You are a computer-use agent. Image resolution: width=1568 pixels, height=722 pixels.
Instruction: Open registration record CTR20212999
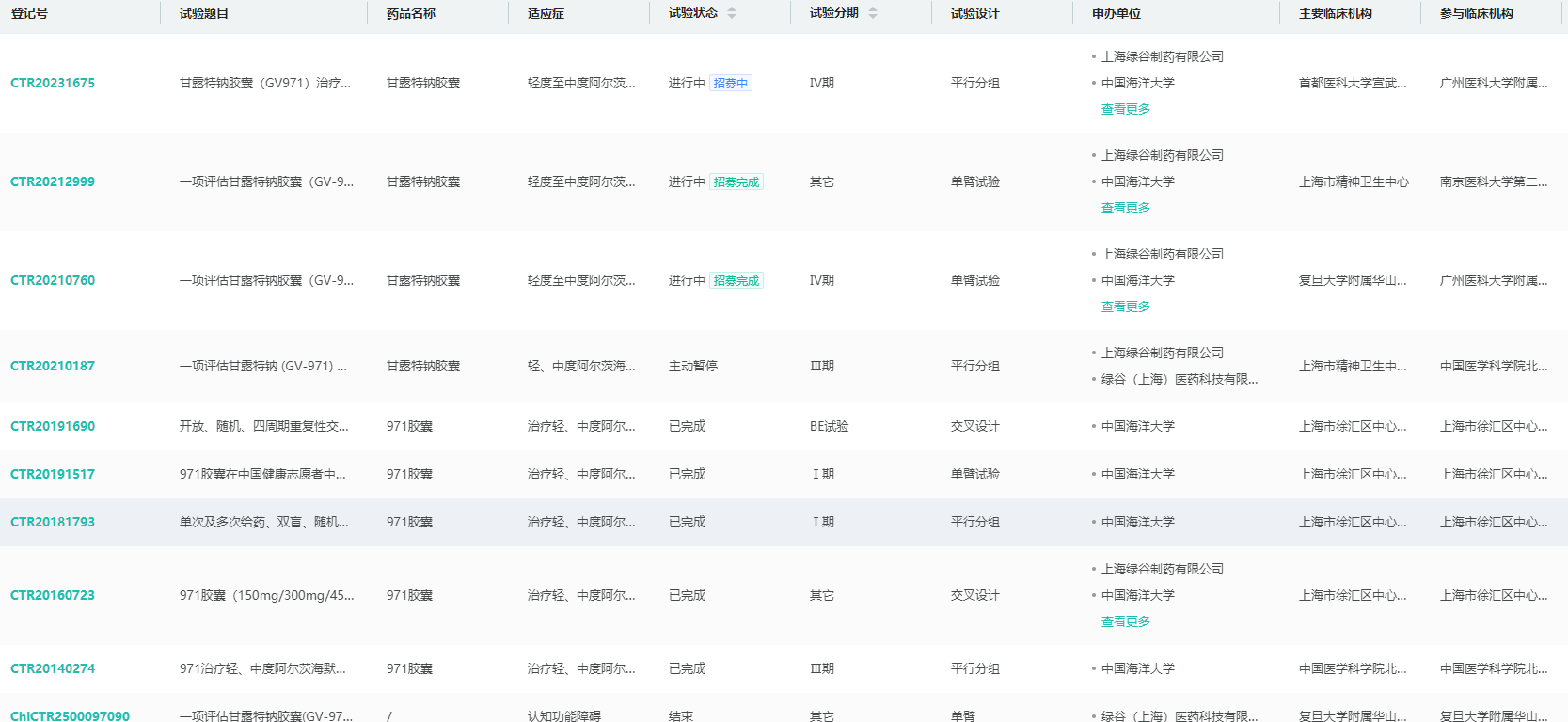click(53, 181)
